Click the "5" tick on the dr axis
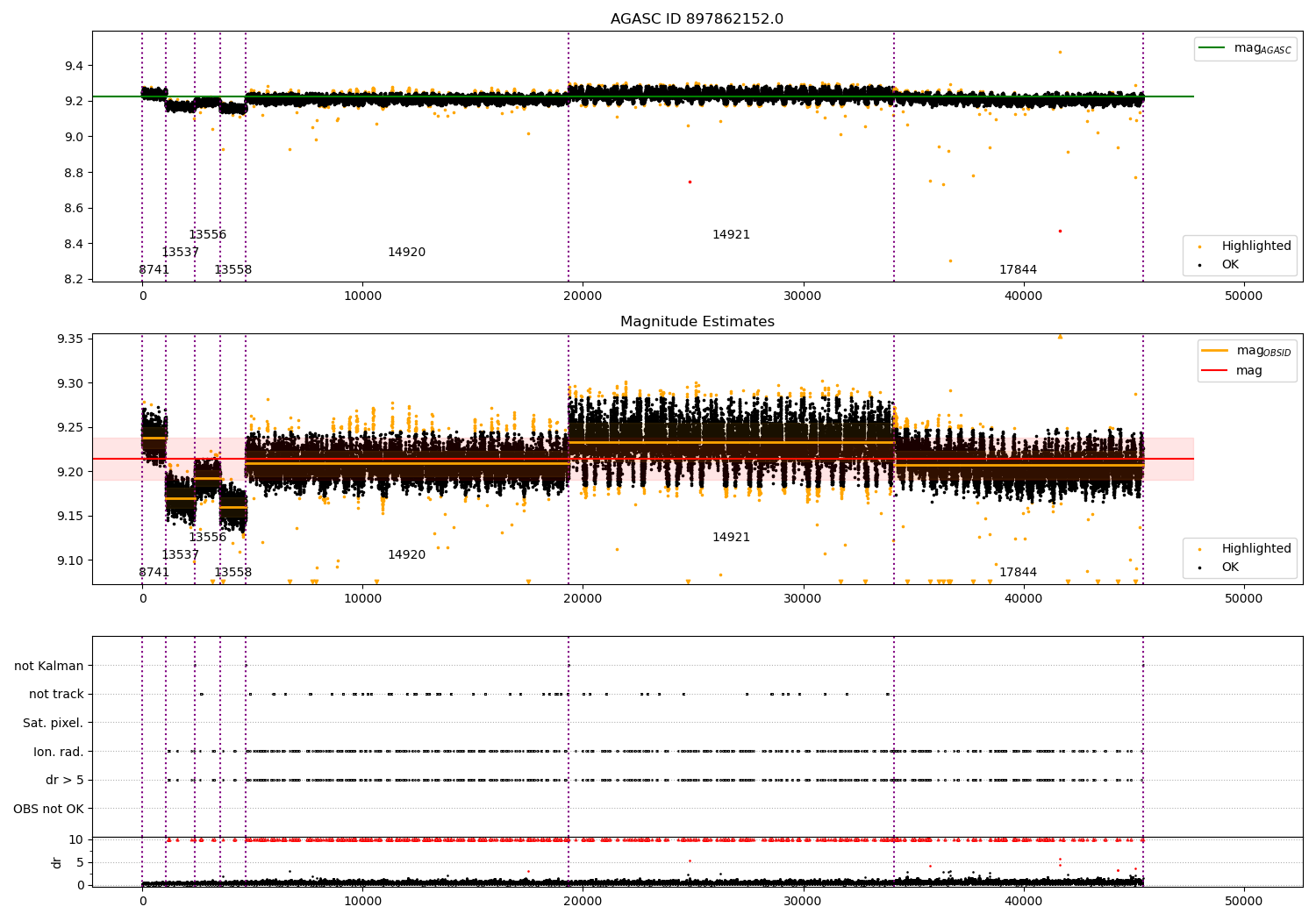The width and height of the screenshot is (1316, 921). 80,862
